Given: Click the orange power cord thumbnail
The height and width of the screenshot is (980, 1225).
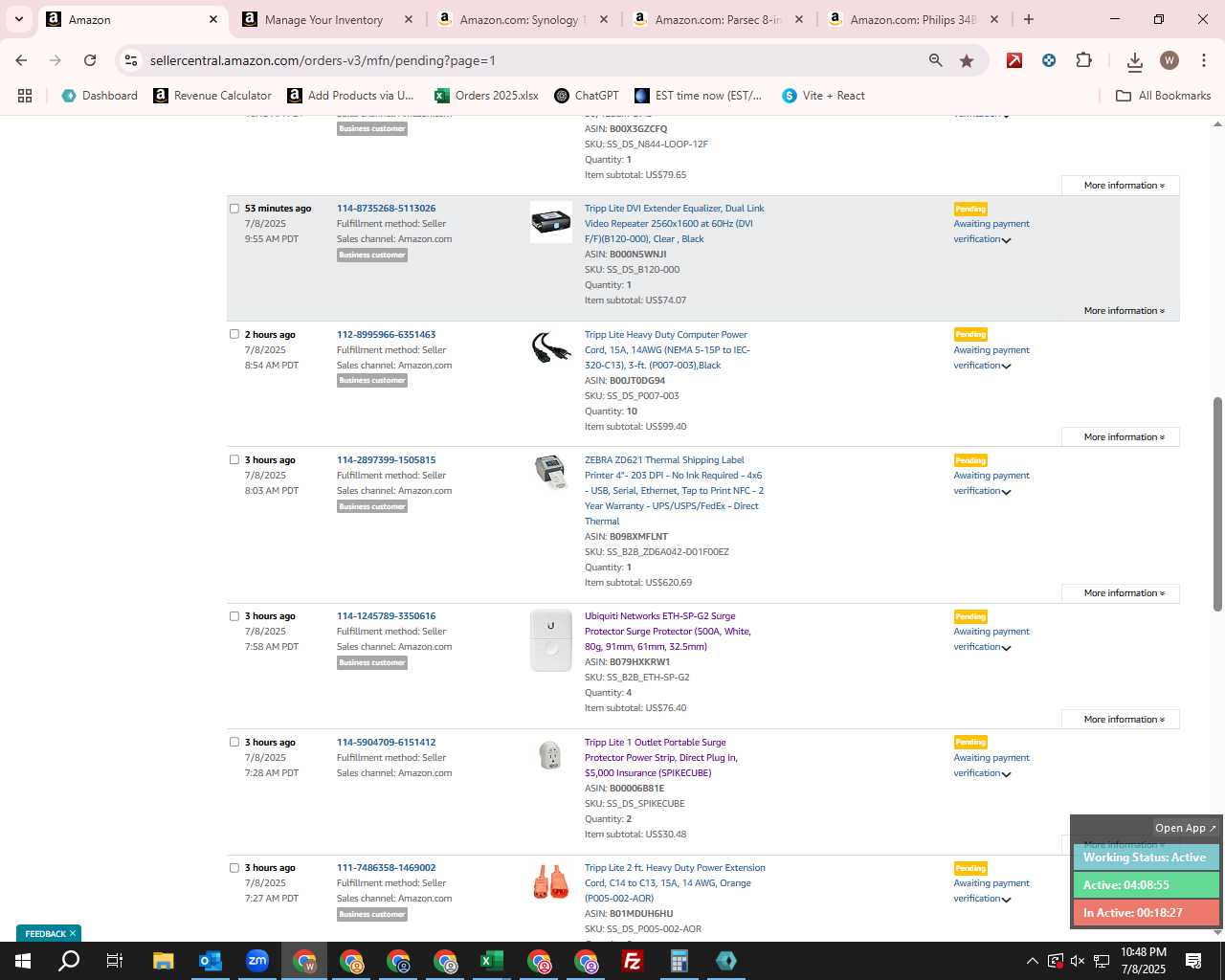Looking at the screenshot, I should (550, 881).
